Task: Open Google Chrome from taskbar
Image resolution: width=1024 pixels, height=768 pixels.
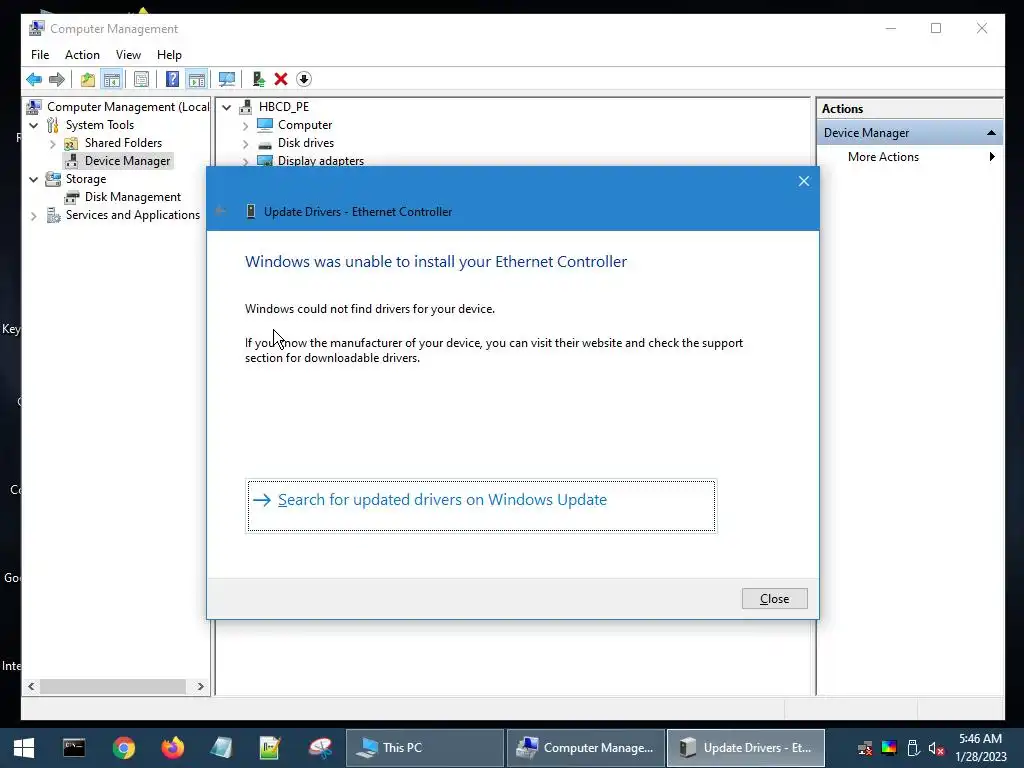Action: pos(123,748)
